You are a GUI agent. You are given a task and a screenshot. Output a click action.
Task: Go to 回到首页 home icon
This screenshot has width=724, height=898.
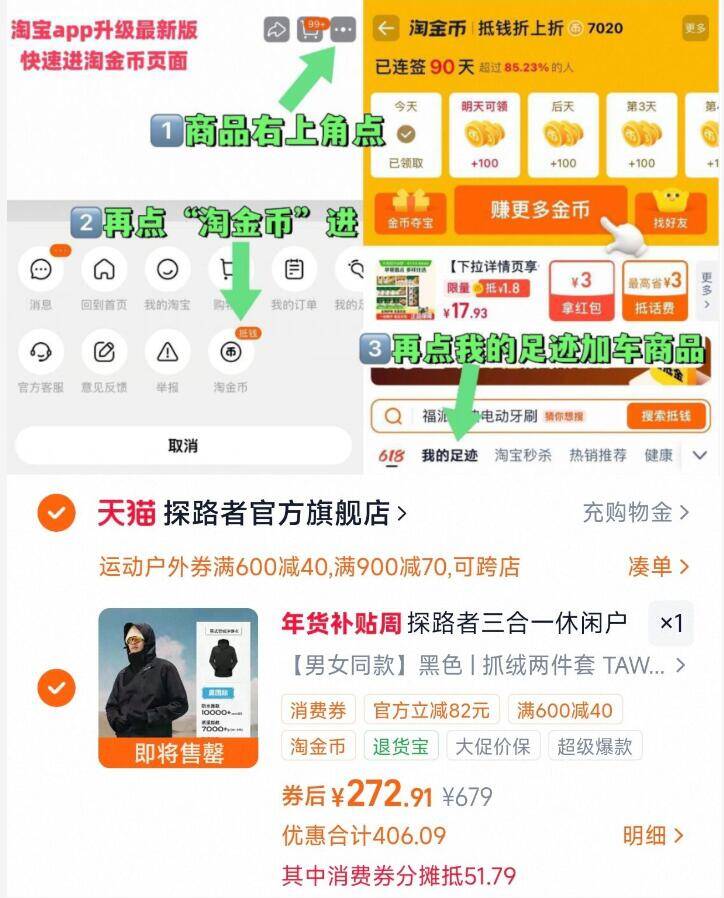pyautogui.click(x=104, y=269)
